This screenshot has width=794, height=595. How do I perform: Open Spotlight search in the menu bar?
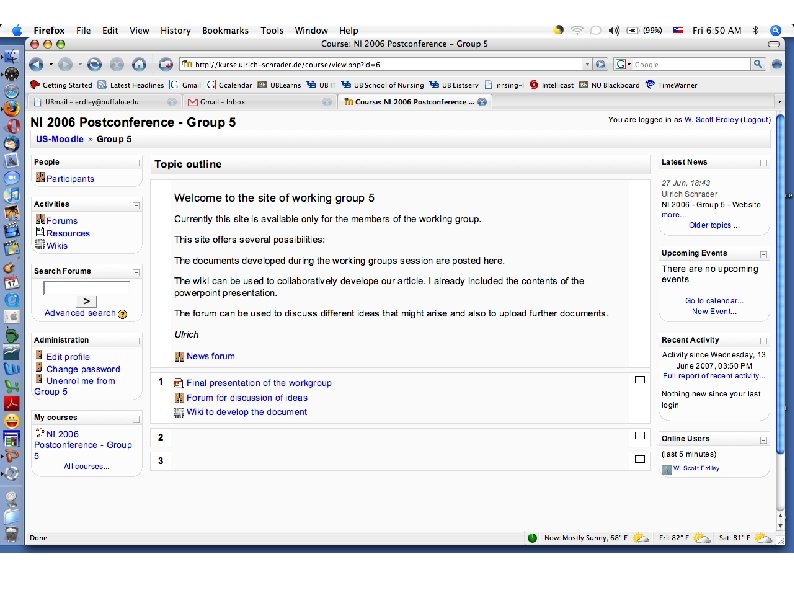tap(775, 30)
